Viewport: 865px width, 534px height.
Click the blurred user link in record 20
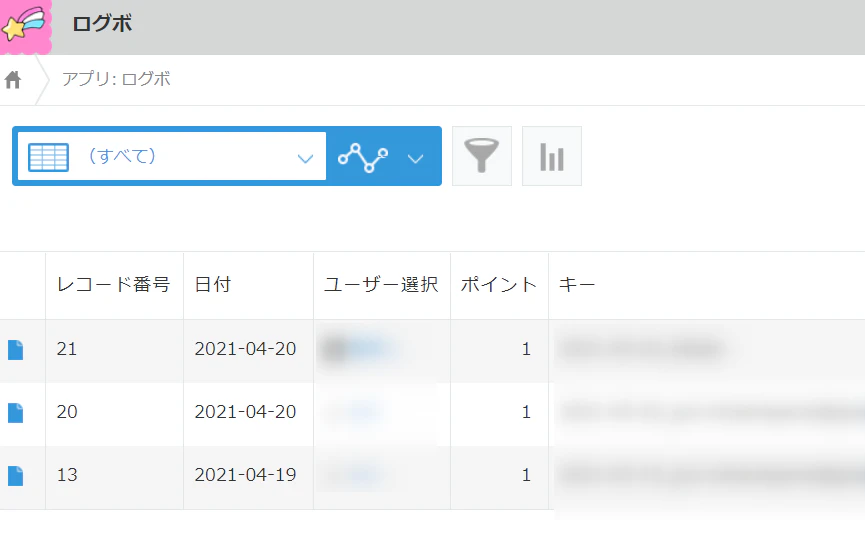(x=361, y=412)
